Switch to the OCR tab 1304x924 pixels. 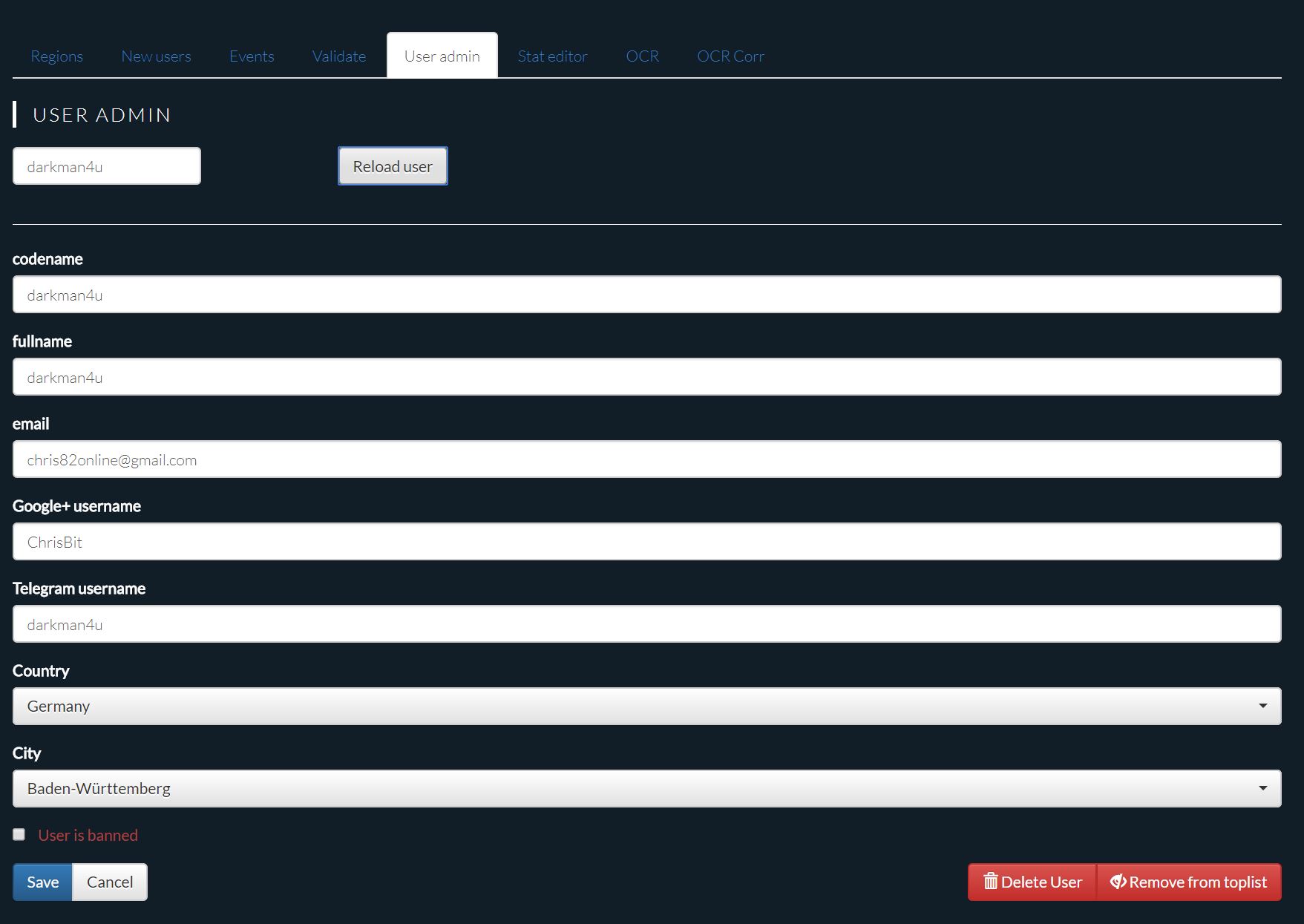[x=642, y=56]
